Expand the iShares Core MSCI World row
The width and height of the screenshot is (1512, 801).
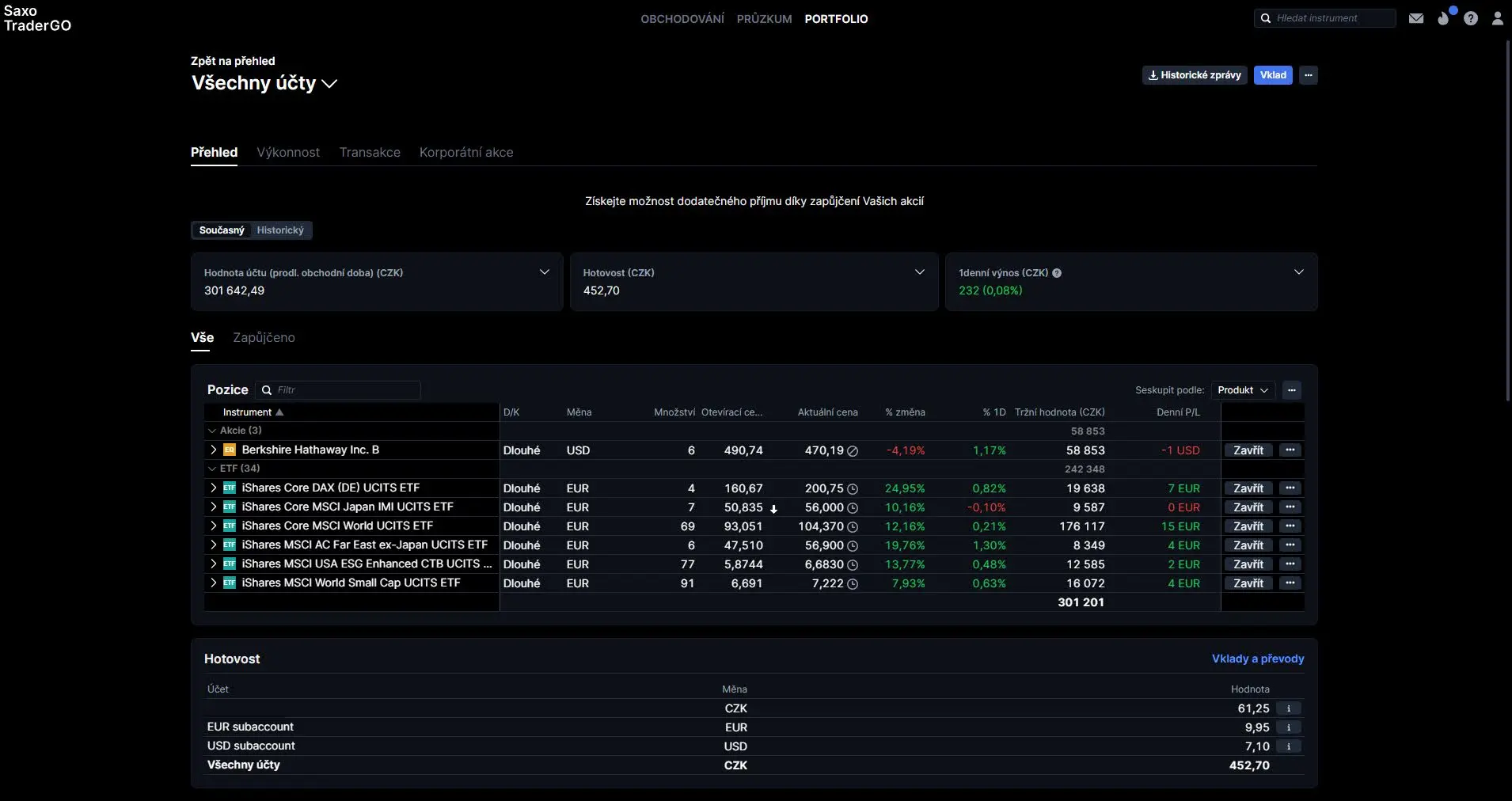tap(213, 526)
